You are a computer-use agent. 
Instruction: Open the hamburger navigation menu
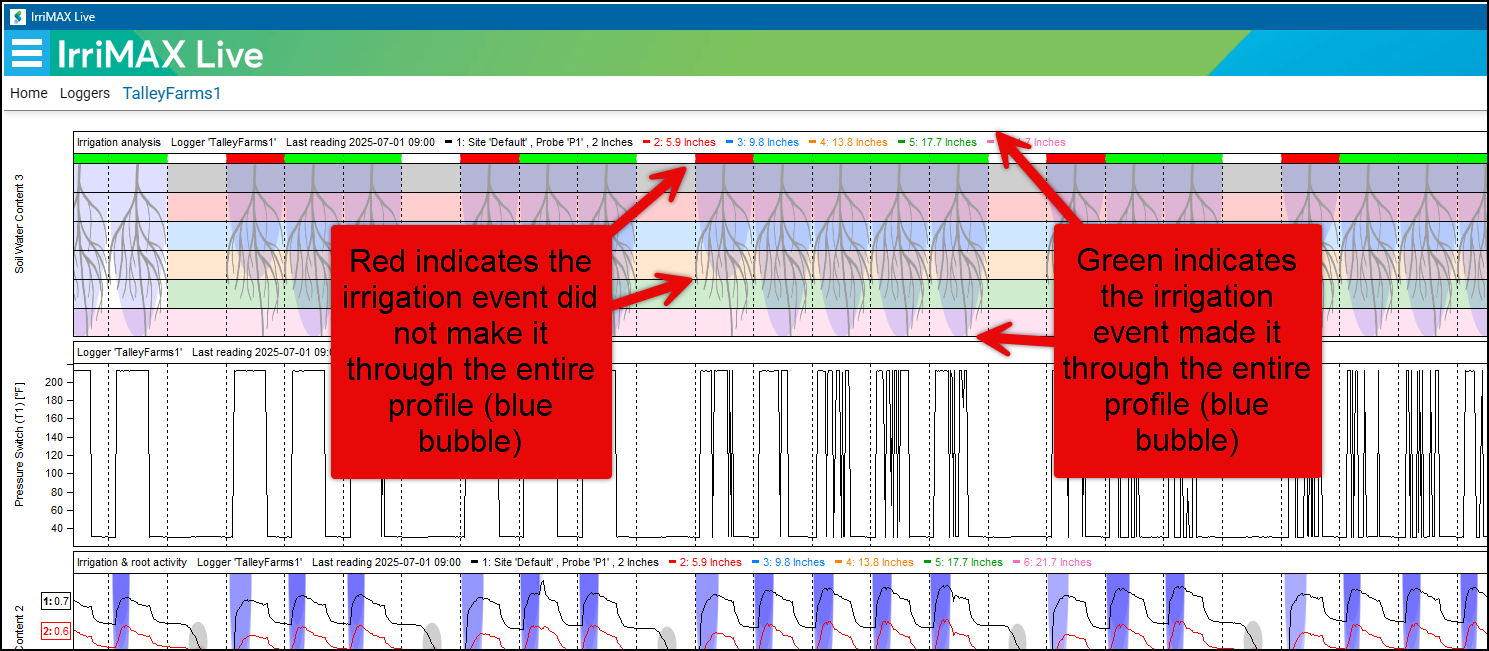point(26,53)
